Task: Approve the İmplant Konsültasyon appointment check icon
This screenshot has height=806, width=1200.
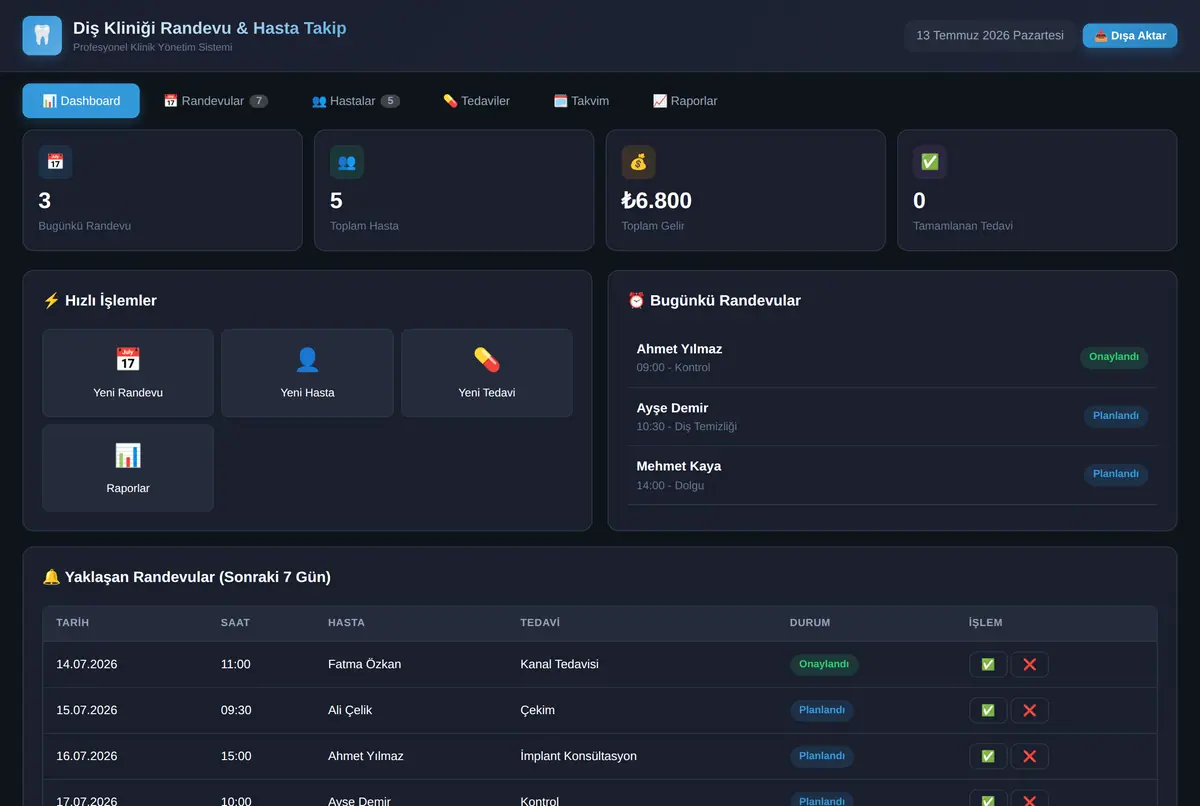Action: (988, 756)
